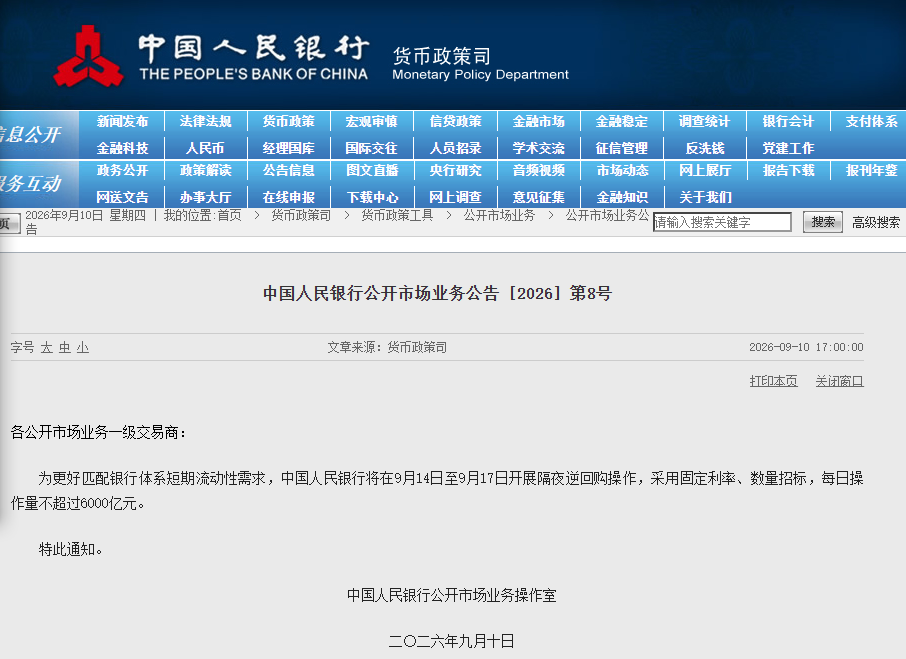
Task: Open the 征信管理 navigation item
Action: 622,148
